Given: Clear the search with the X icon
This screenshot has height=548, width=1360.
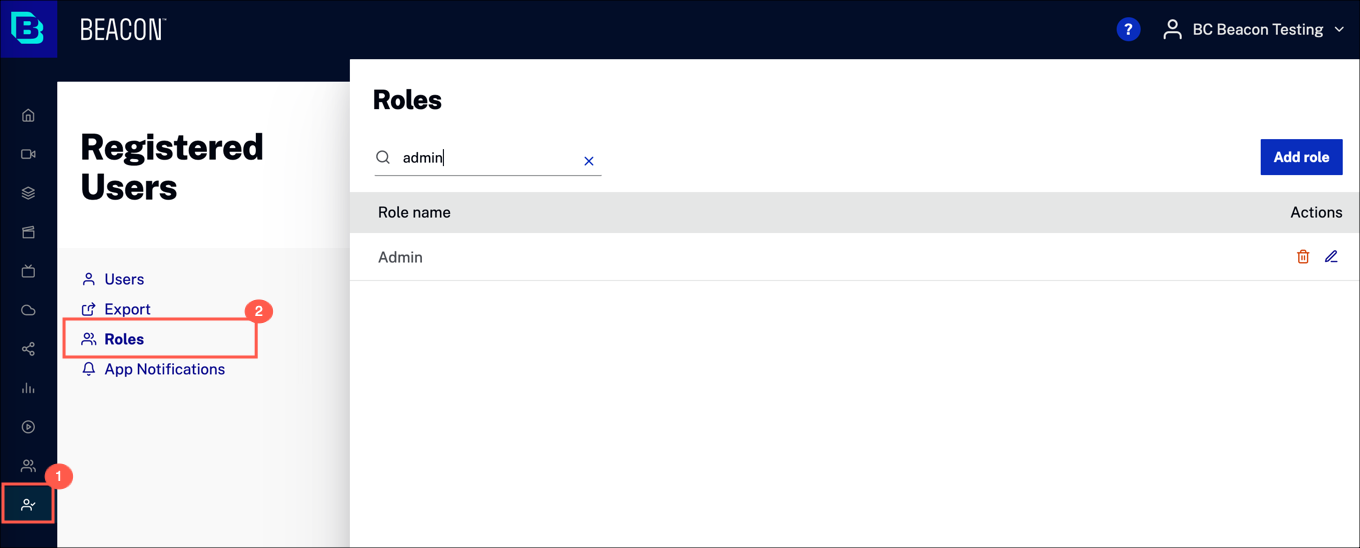Looking at the screenshot, I should coord(589,161).
